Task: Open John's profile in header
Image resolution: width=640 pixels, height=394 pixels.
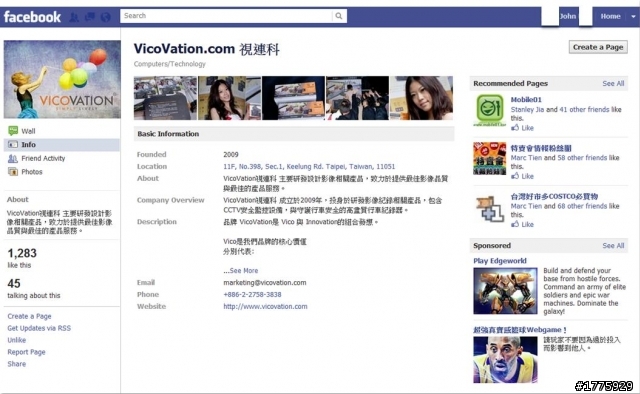Action: tap(568, 16)
